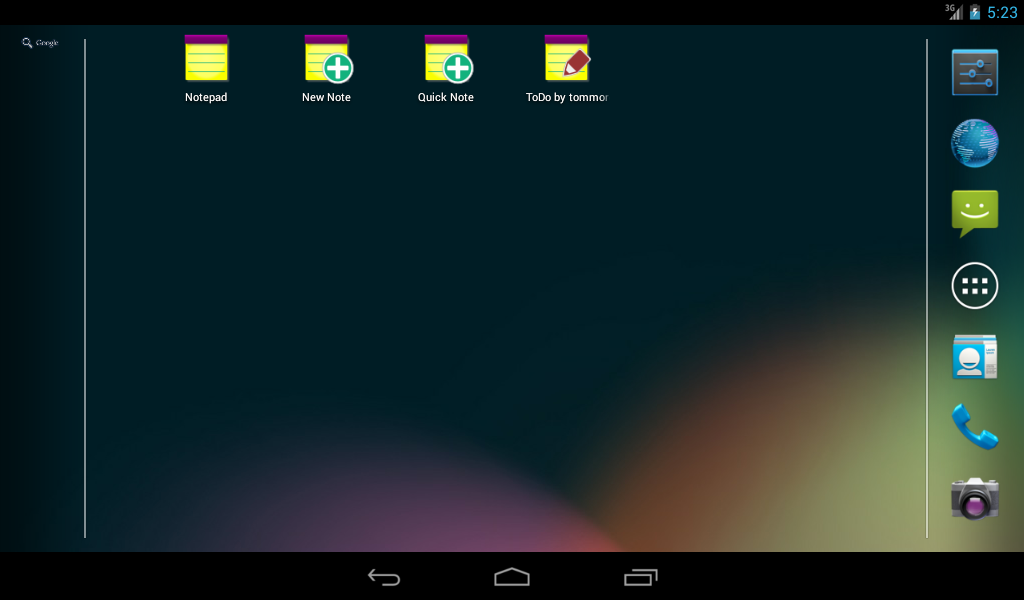Tap the Notepad label text
1024x600 pixels.
tap(205, 97)
